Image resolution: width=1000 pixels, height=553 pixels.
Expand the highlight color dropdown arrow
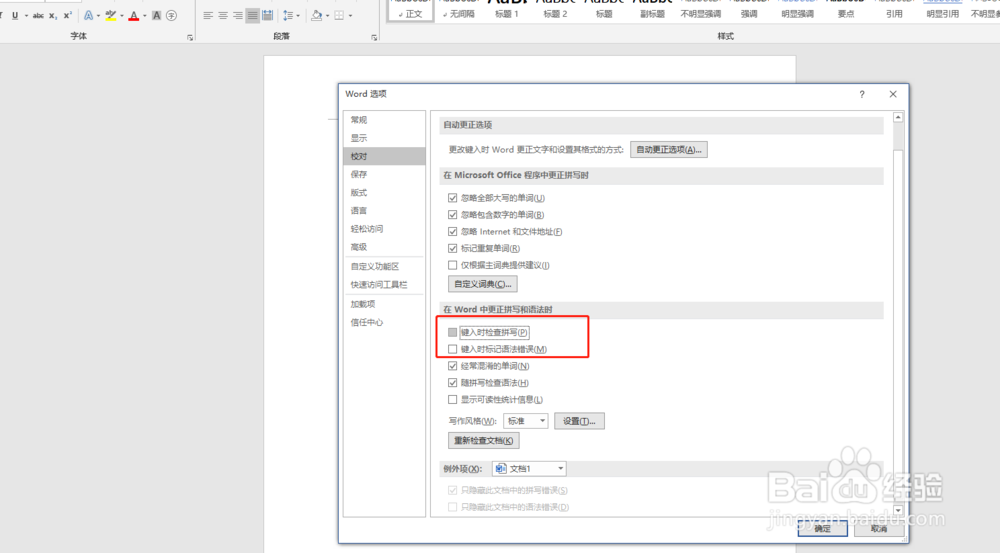pos(121,15)
